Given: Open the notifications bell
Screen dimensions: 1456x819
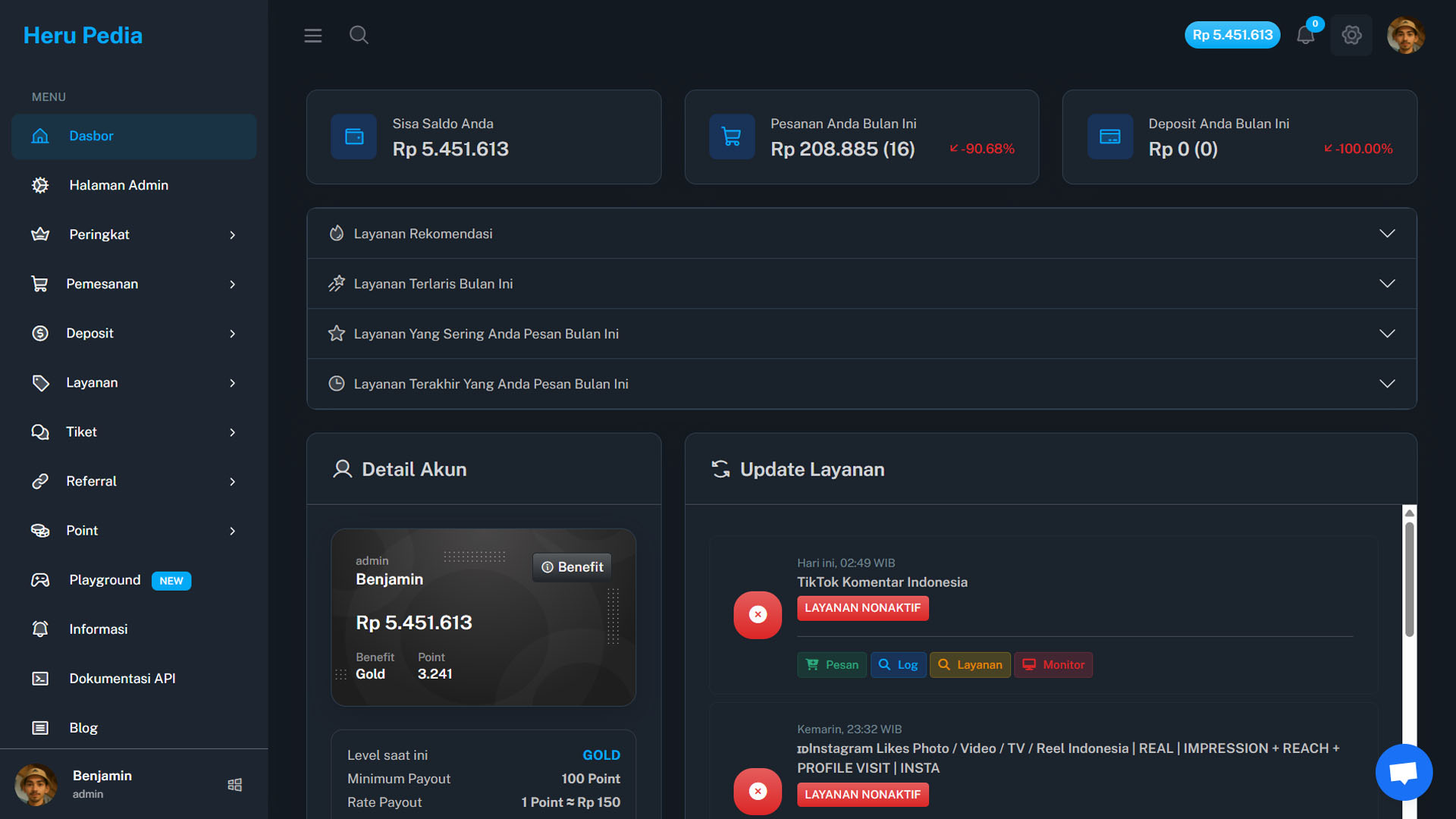Looking at the screenshot, I should pyautogui.click(x=1305, y=35).
